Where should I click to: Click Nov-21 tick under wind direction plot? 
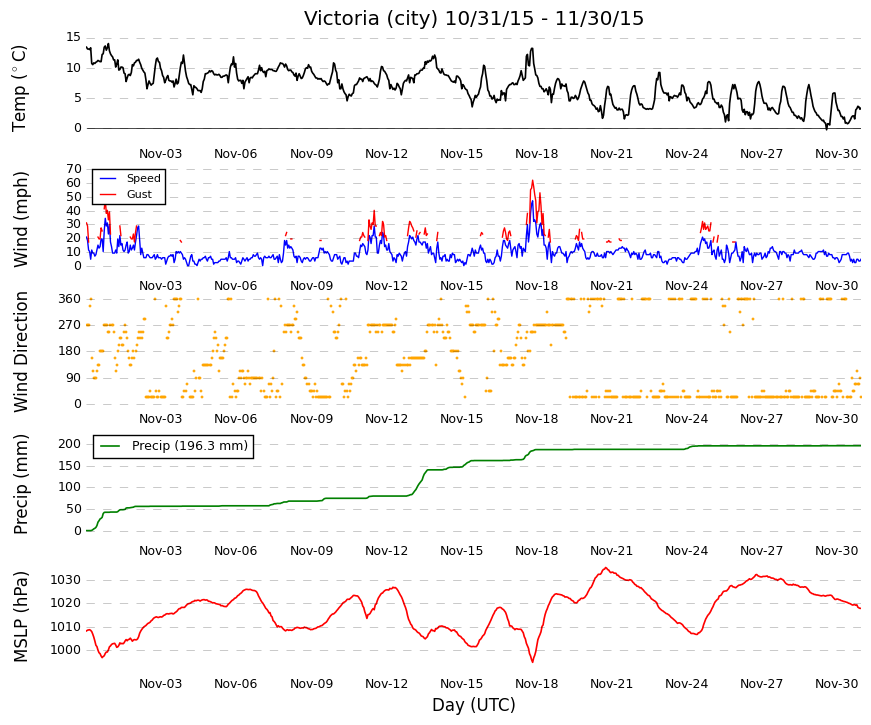(612, 419)
